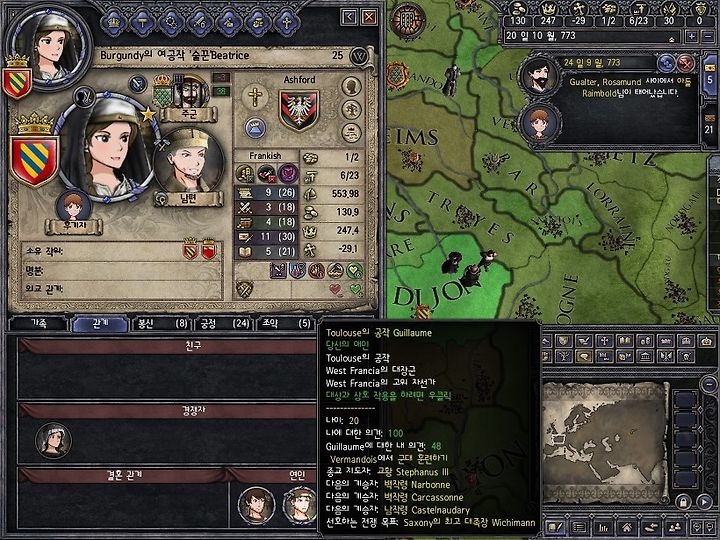Increase game speed with plus button
Viewport: 720px width, 540px height.
coord(692,36)
